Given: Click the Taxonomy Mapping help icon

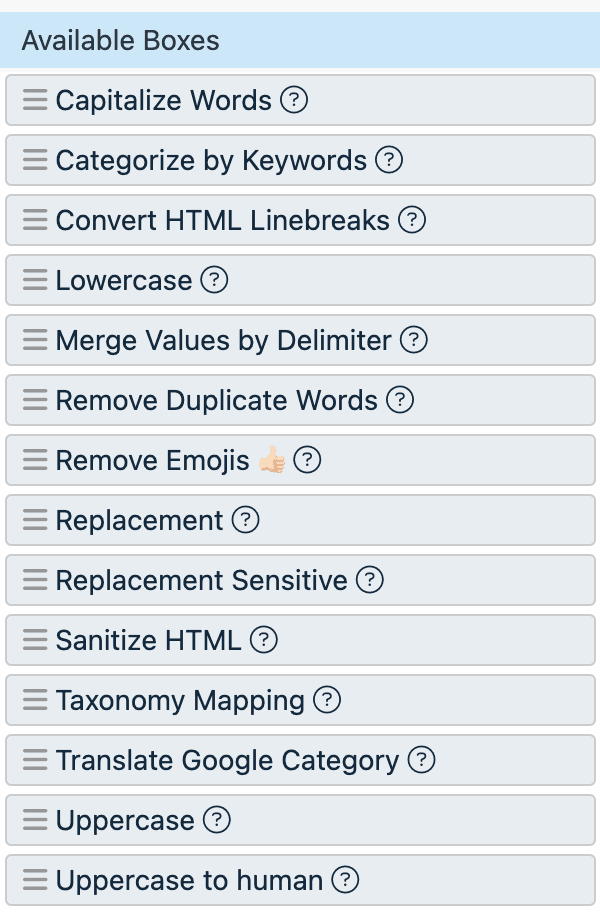Looking at the screenshot, I should pos(327,700).
